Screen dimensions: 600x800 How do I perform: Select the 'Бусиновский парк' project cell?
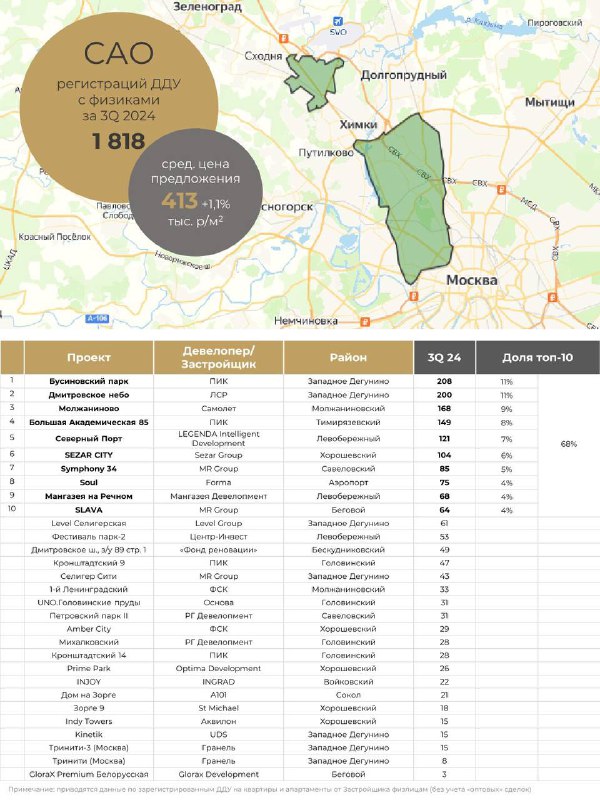point(89,381)
